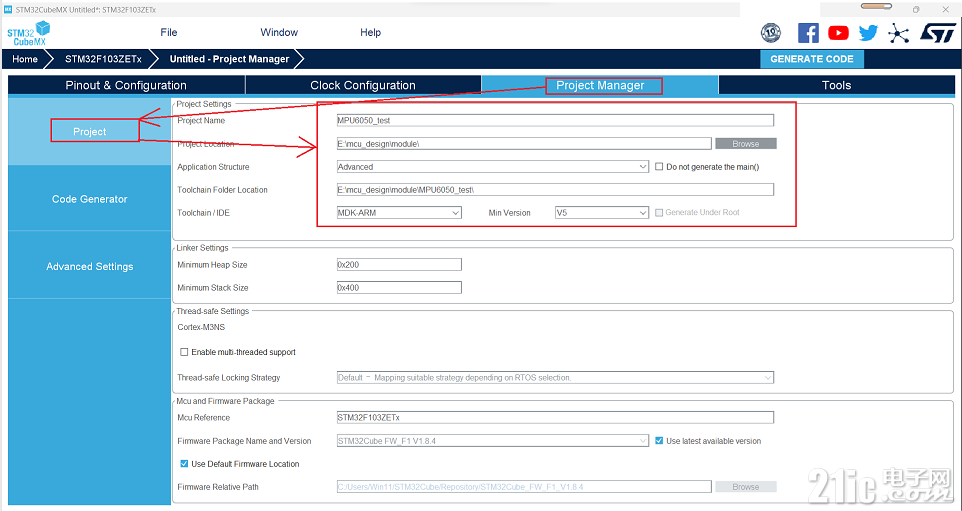This screenshot has width=962, height=511.
Task: Open the Min Version dropdown
Action: [602, 213]
